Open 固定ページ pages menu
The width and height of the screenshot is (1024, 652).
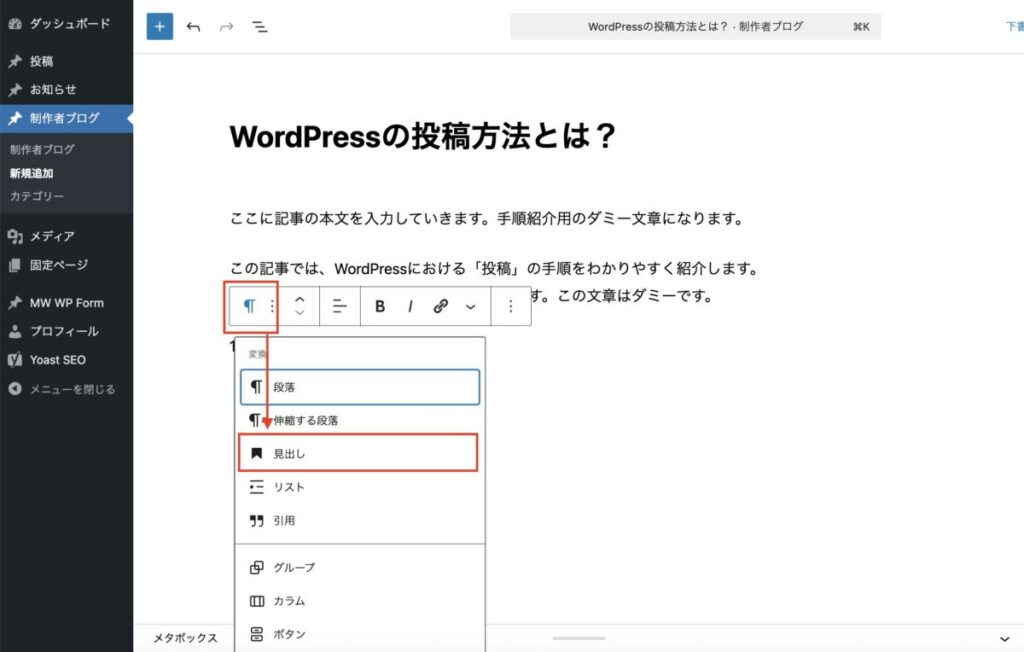67,265
